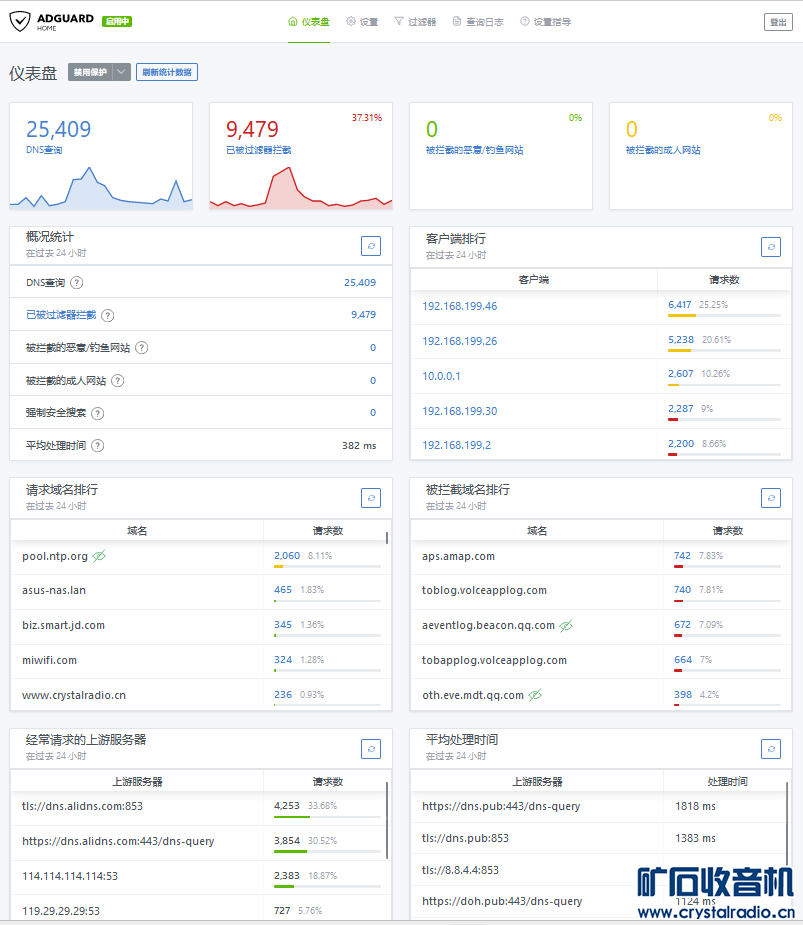803x925 pixels.
Task: Open client 10.0.0.1
Action: click(x=441, y=376)
